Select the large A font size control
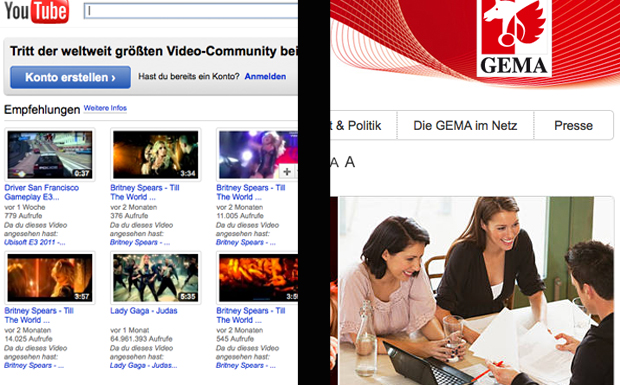Viewport: 620px width, 385px height. (350, 162)
